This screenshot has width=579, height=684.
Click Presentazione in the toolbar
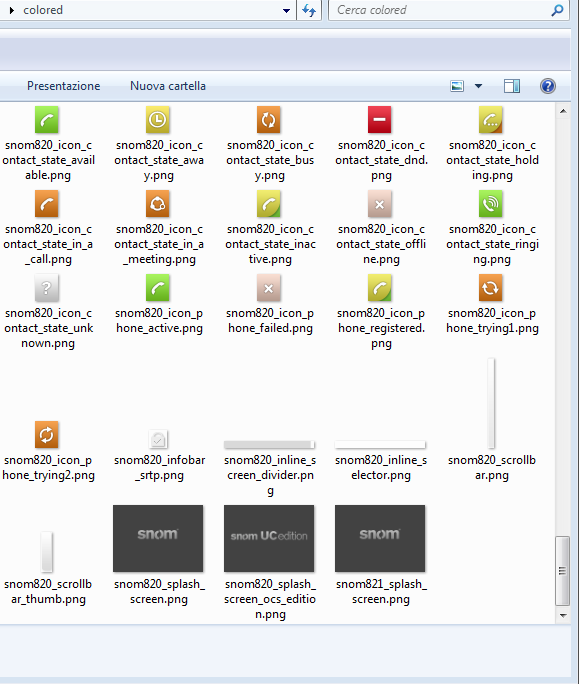(64, 86)
